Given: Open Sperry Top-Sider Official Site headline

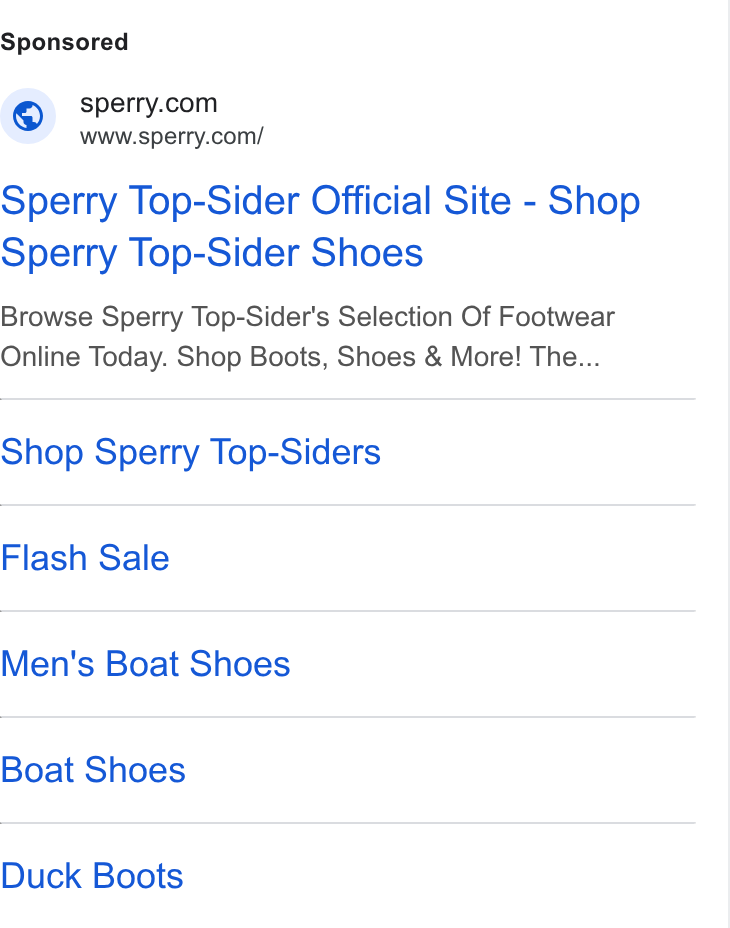Looking at the screenshot, I should tap(320, 227).
